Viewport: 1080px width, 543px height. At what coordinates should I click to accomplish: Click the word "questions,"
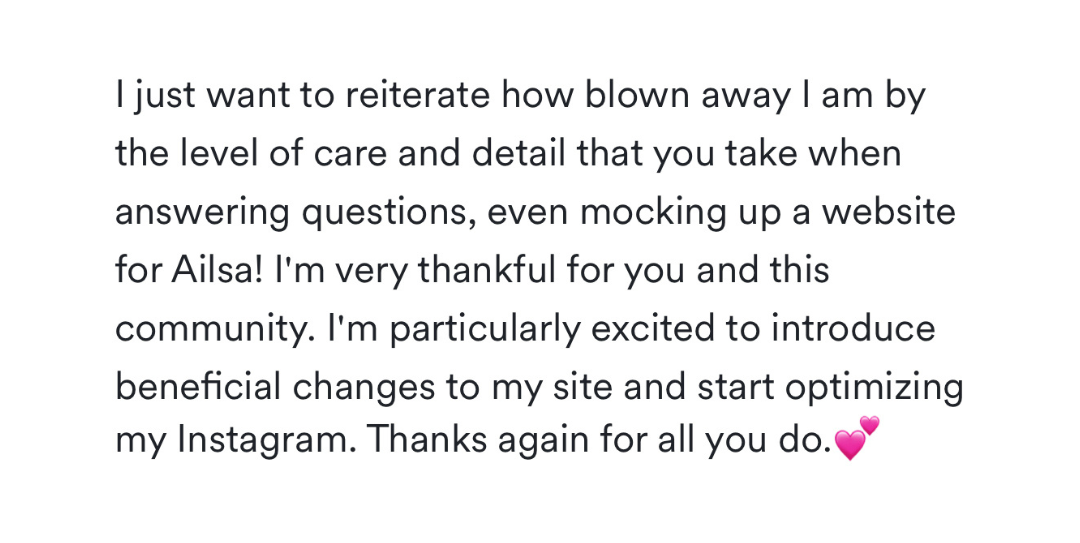[388, 213]
